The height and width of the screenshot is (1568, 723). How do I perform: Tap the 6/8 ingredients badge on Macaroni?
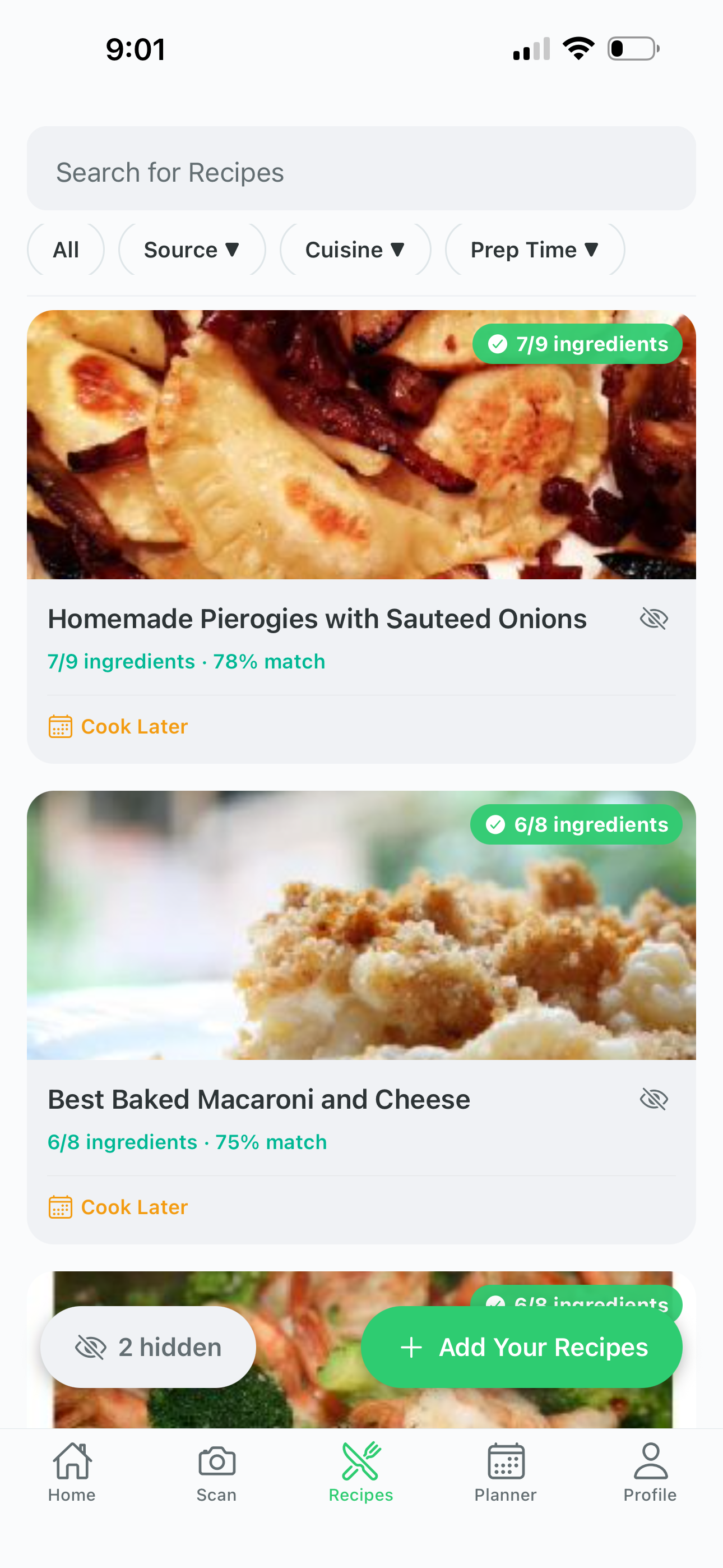[x=576, y=825]
